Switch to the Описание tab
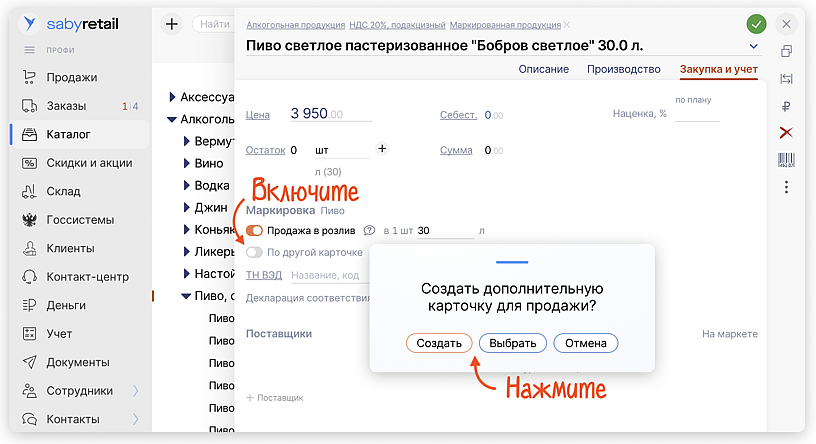Screen dimensions: 816x444 (544, 69)
